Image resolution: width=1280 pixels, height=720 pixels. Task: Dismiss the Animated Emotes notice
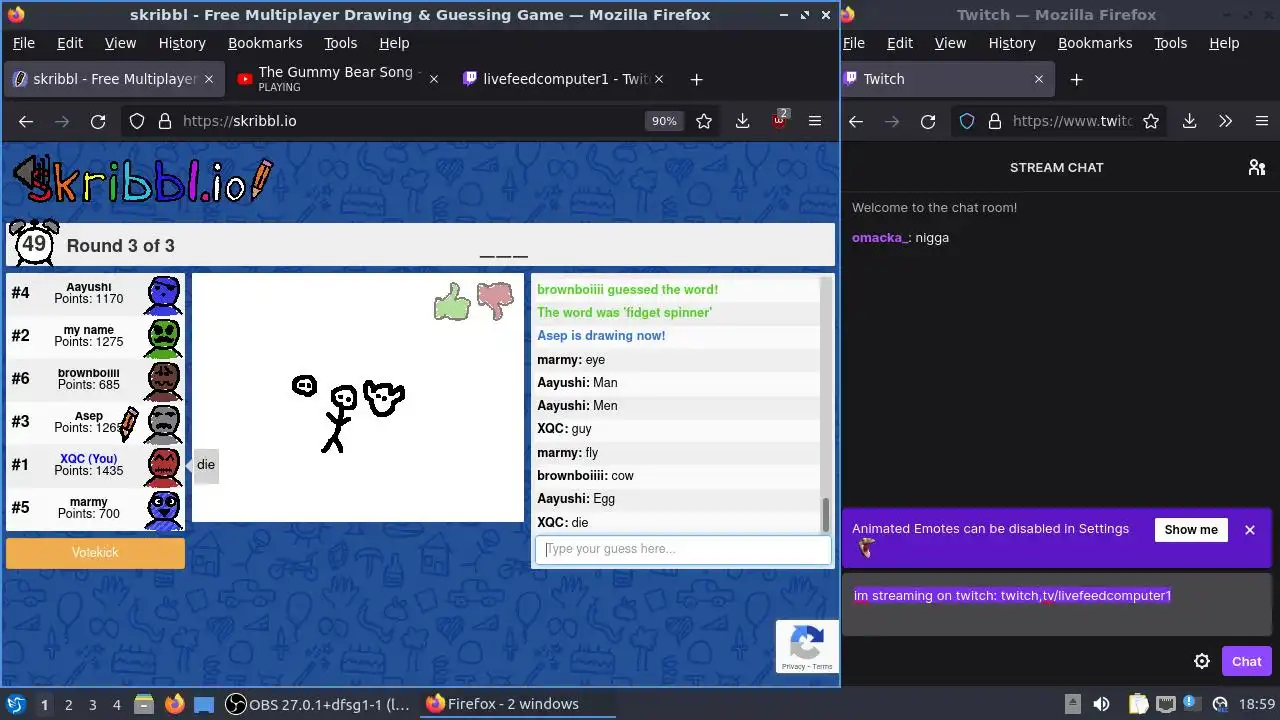(x=1249, y=530)
